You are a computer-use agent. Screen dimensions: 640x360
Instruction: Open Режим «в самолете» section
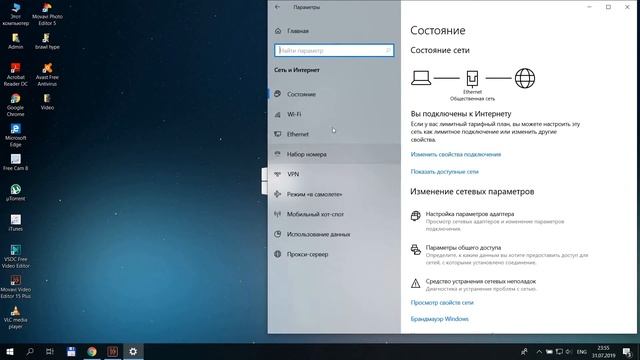pos(334,194)
